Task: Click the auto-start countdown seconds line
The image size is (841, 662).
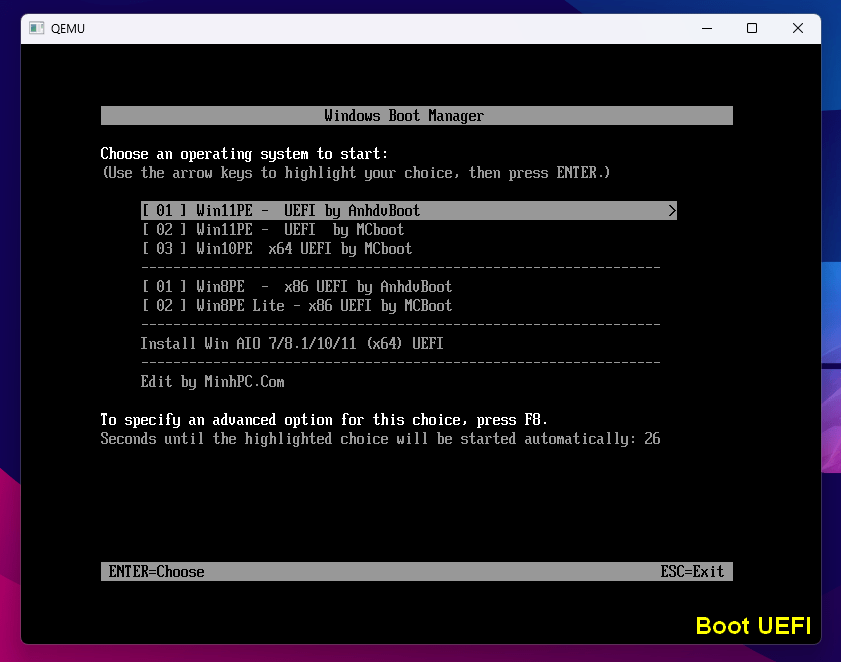Action: [x=380, y=439]
